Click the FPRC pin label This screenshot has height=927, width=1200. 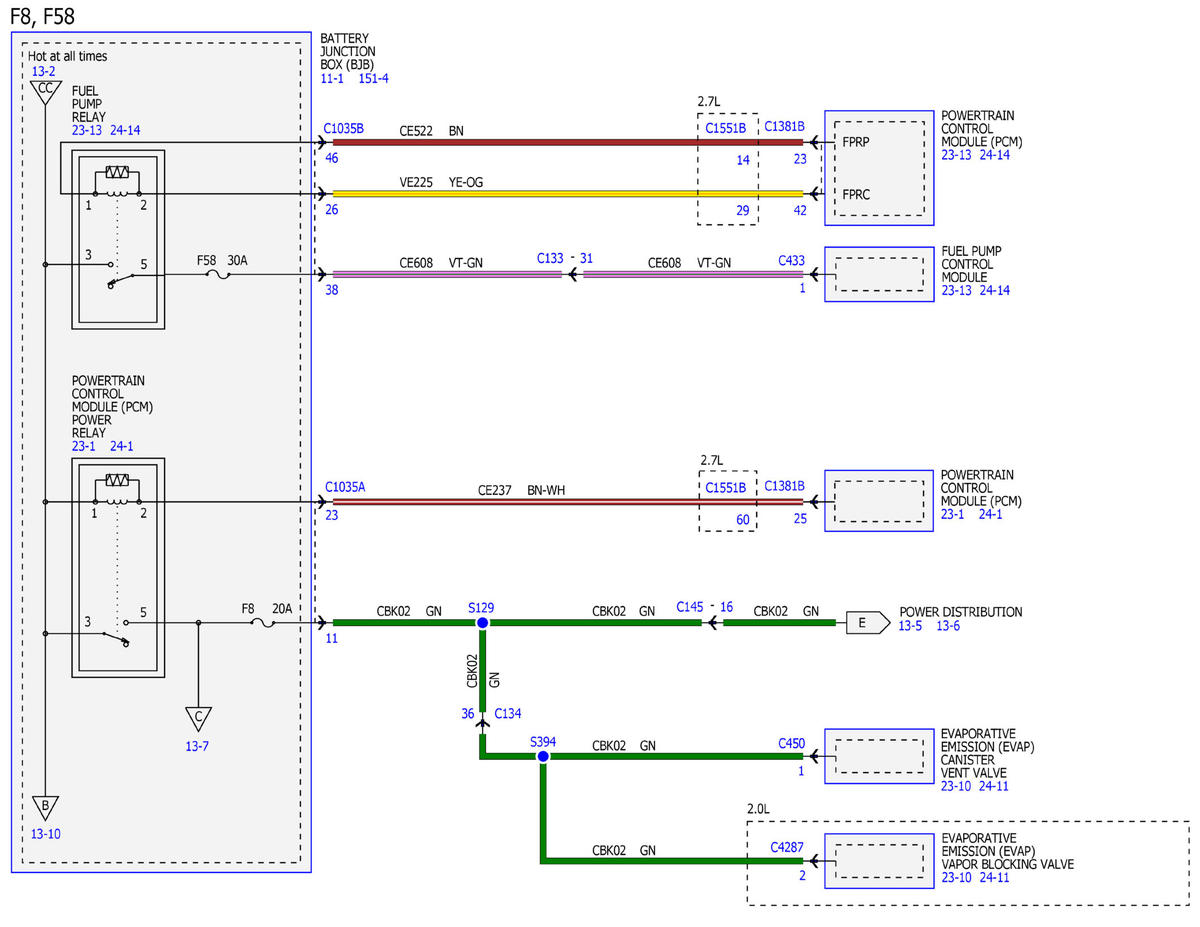[x=856, y=195]
